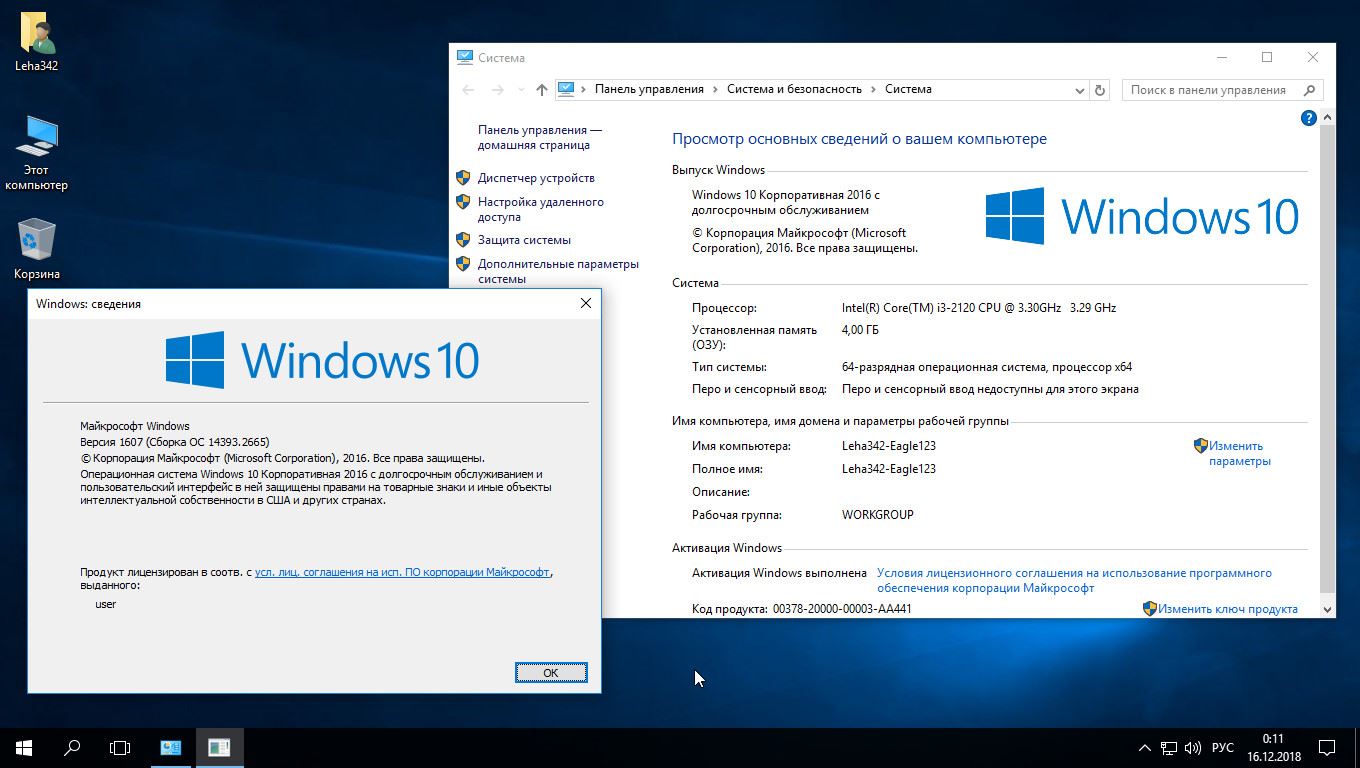Image resolution: width=1360 pixels, height=768 pixels.
Task: Show hidden tray icons chevron
Action: [1145, 748]
